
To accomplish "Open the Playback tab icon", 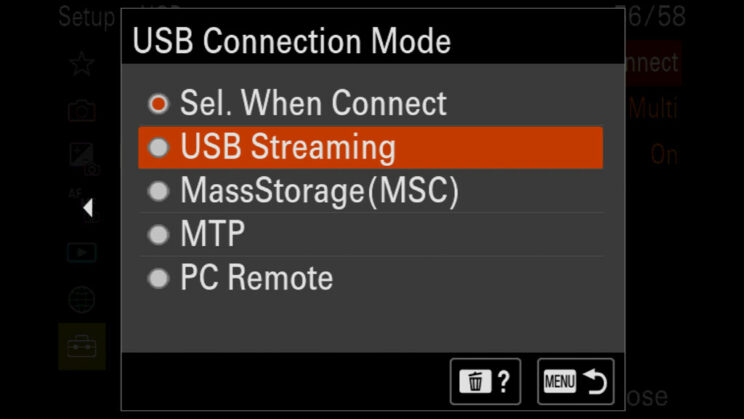I will coord(82,252).
